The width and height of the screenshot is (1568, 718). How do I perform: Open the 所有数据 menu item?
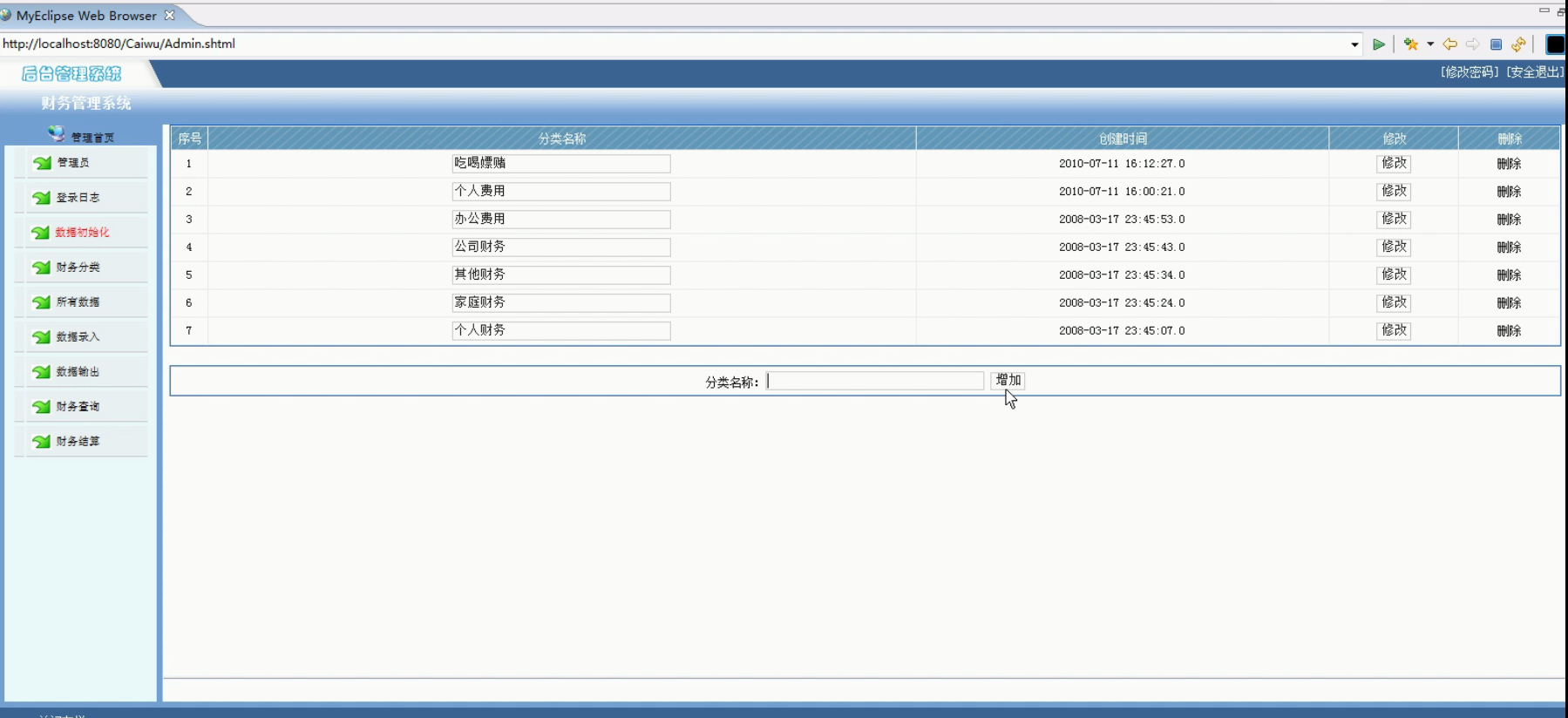pyautogui.click(x=78, y=302)
